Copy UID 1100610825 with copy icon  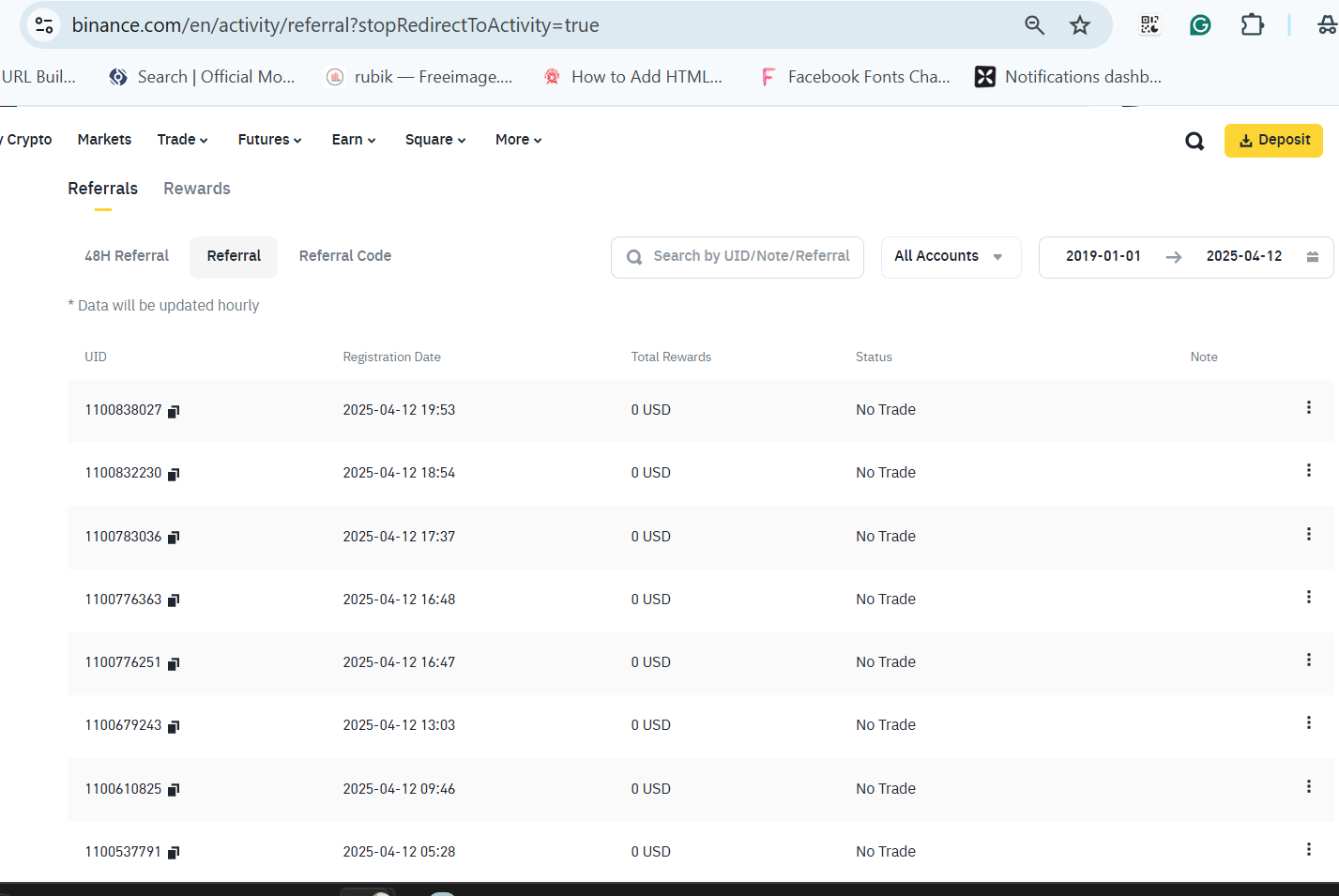click(x=174, y=789)
